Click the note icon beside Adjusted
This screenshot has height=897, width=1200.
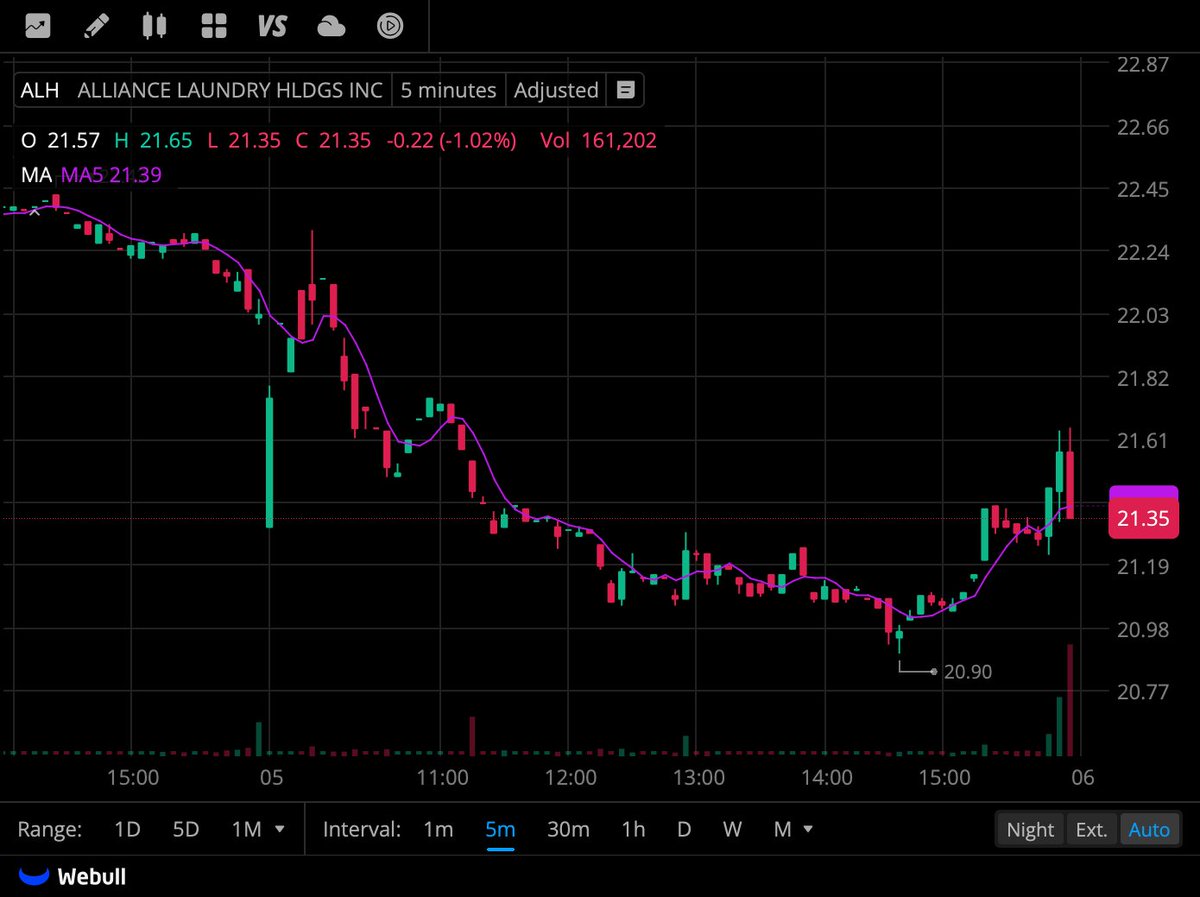click(625, 90)
